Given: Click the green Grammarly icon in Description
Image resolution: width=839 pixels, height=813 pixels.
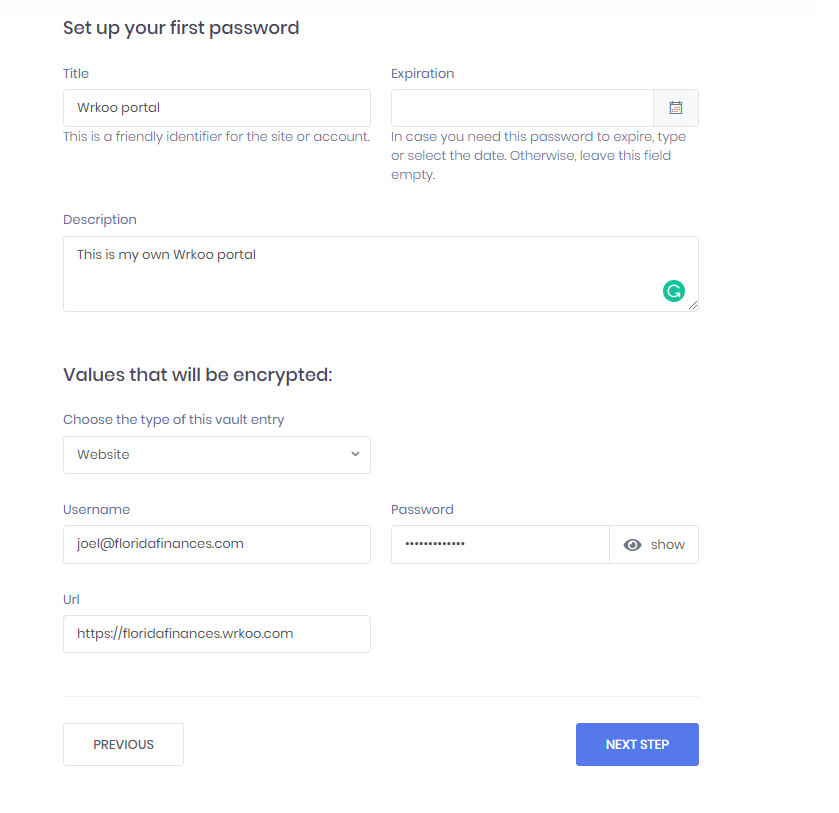Looking at the screenshot, I should 674,291.
